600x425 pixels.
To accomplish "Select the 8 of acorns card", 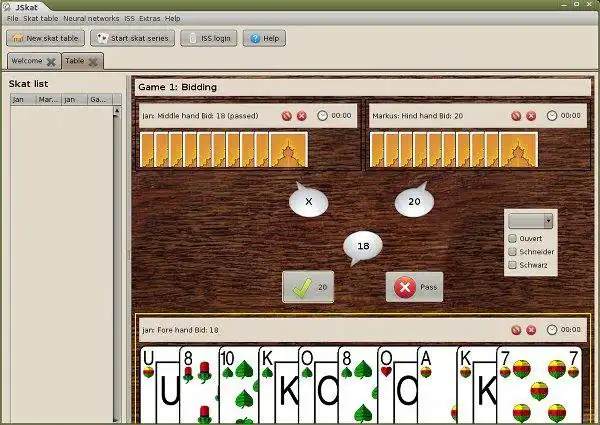I will (199, 384).
